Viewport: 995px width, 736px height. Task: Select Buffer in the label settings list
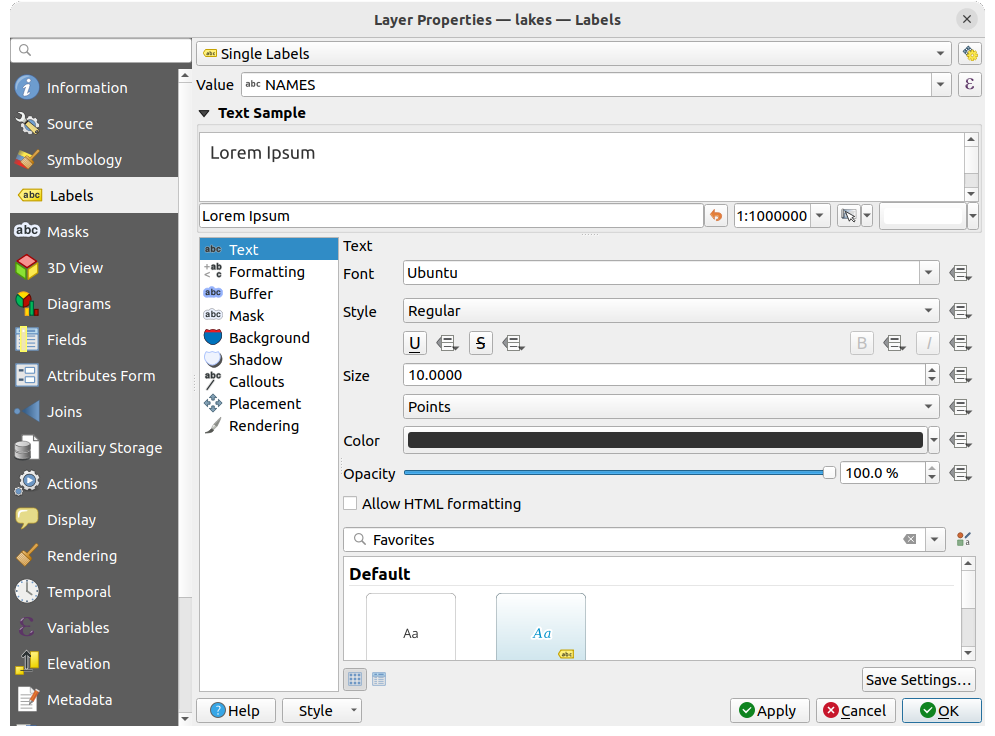250,294
